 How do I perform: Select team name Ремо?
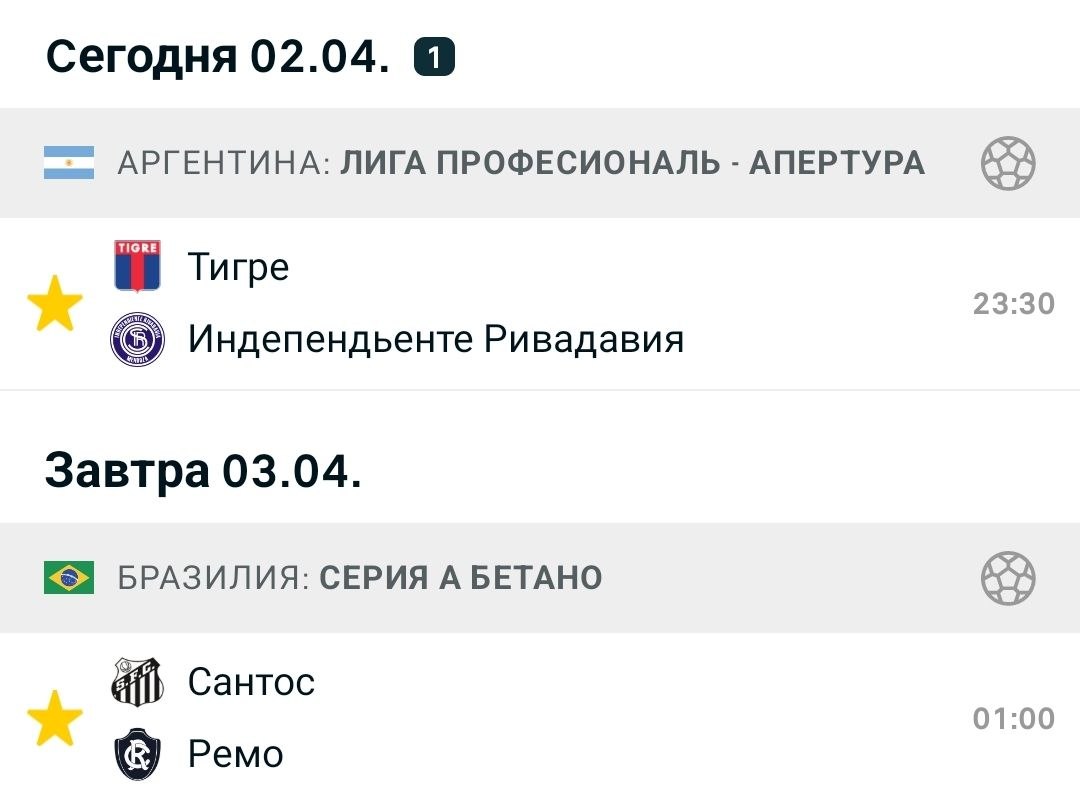pos(236,754)
